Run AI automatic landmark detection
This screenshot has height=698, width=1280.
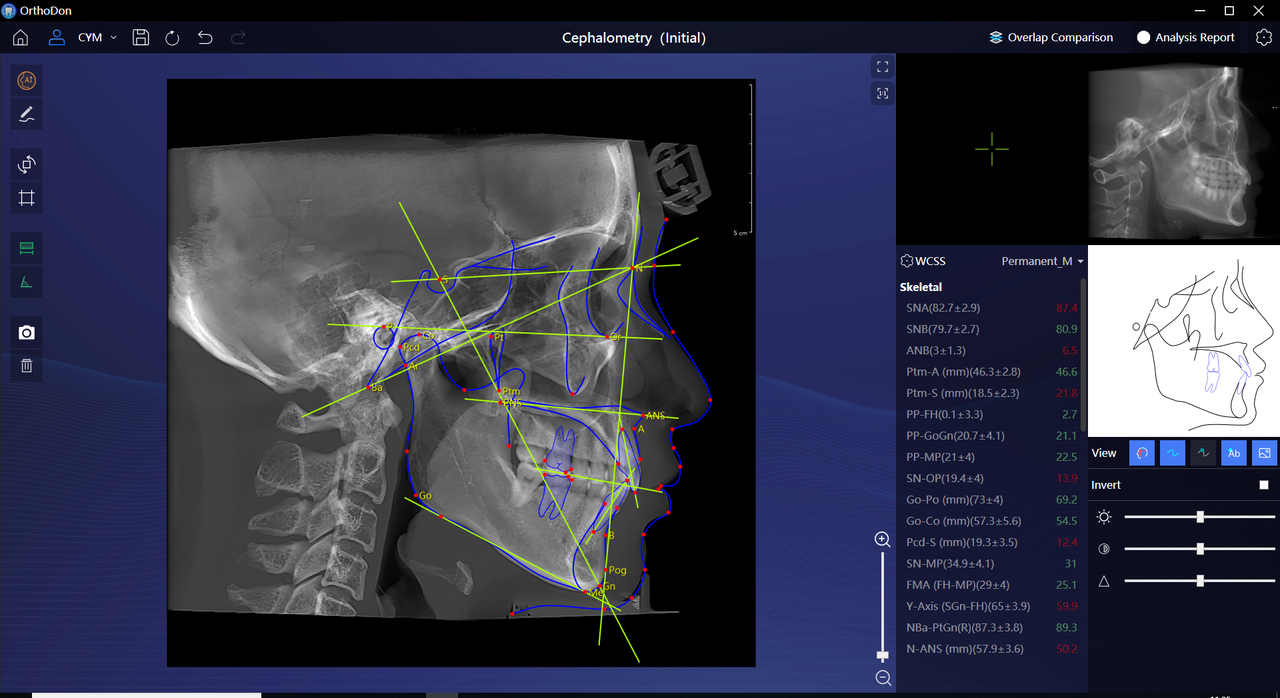click(x=27, y=82)
